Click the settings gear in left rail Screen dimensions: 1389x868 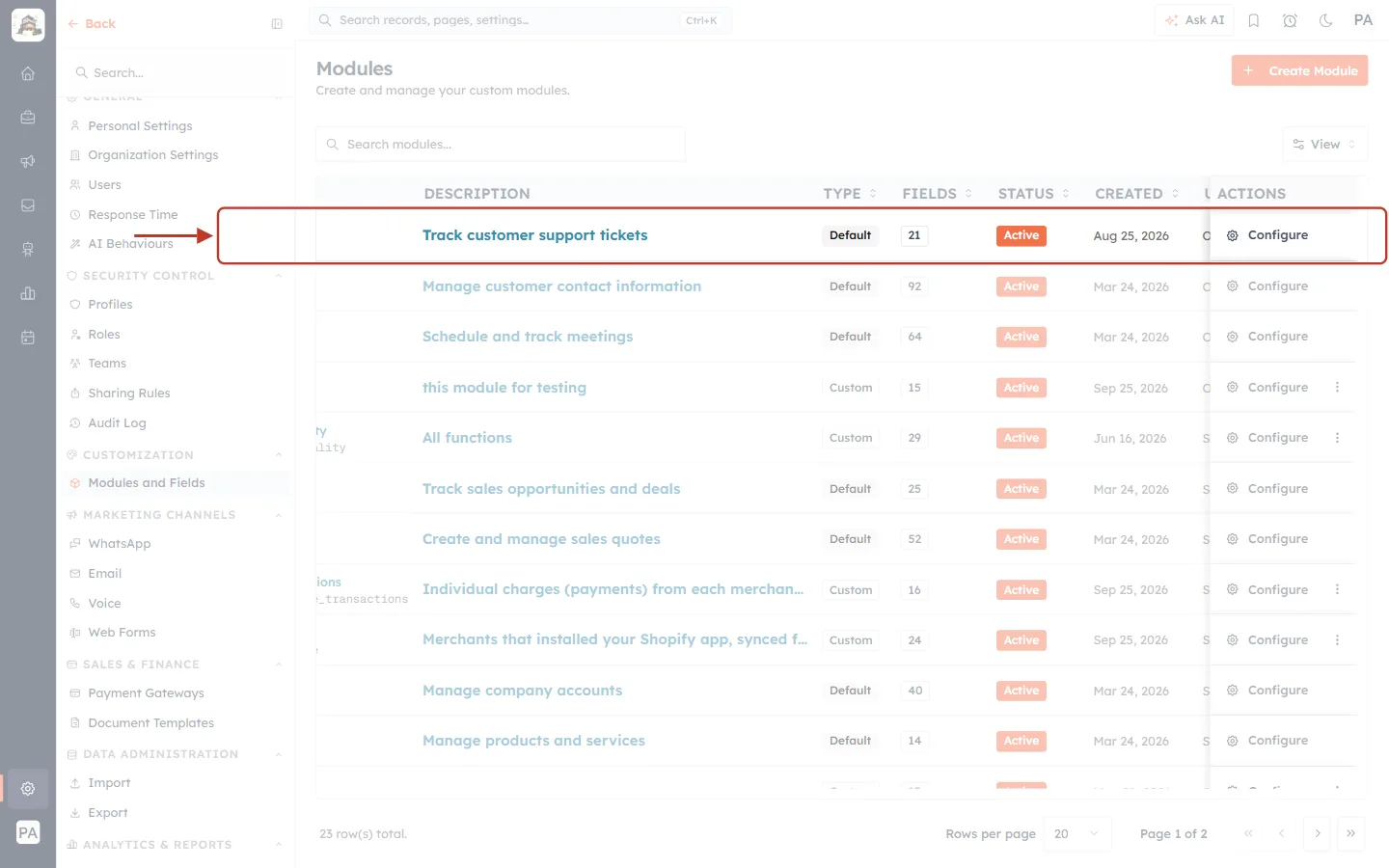click(x=28, y=788)
